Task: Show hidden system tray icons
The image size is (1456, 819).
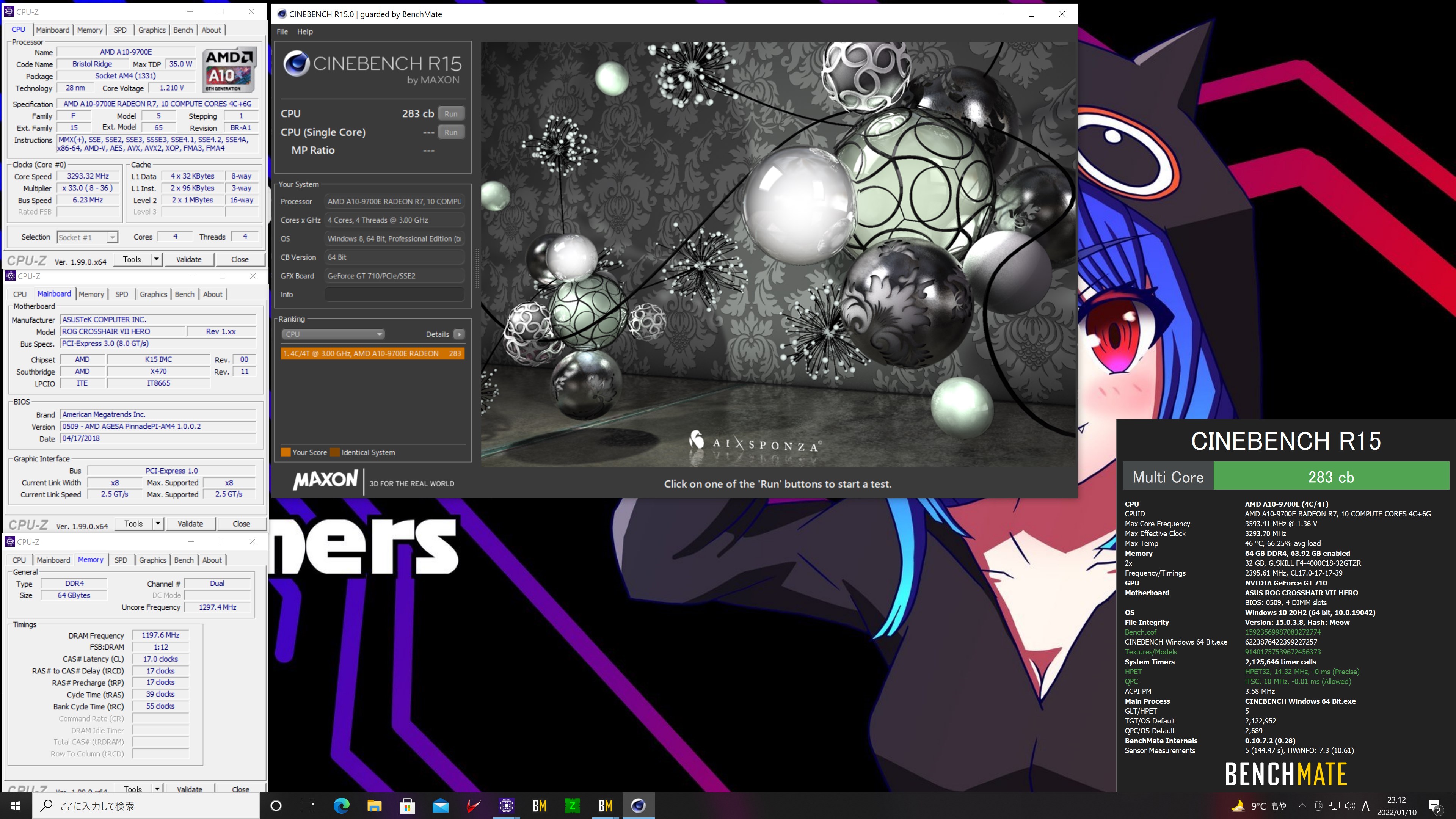Action: pos(1302,805)
